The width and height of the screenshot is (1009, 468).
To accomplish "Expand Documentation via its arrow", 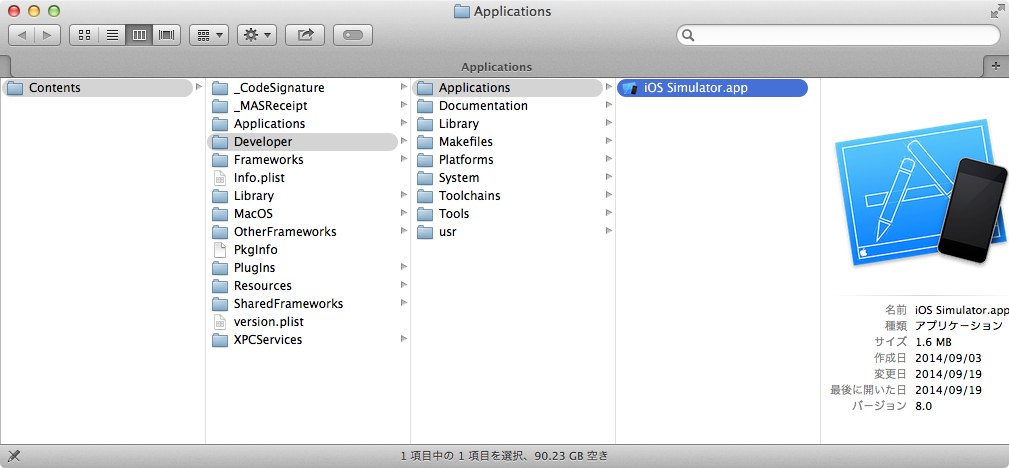I will (x=609, y=105).
